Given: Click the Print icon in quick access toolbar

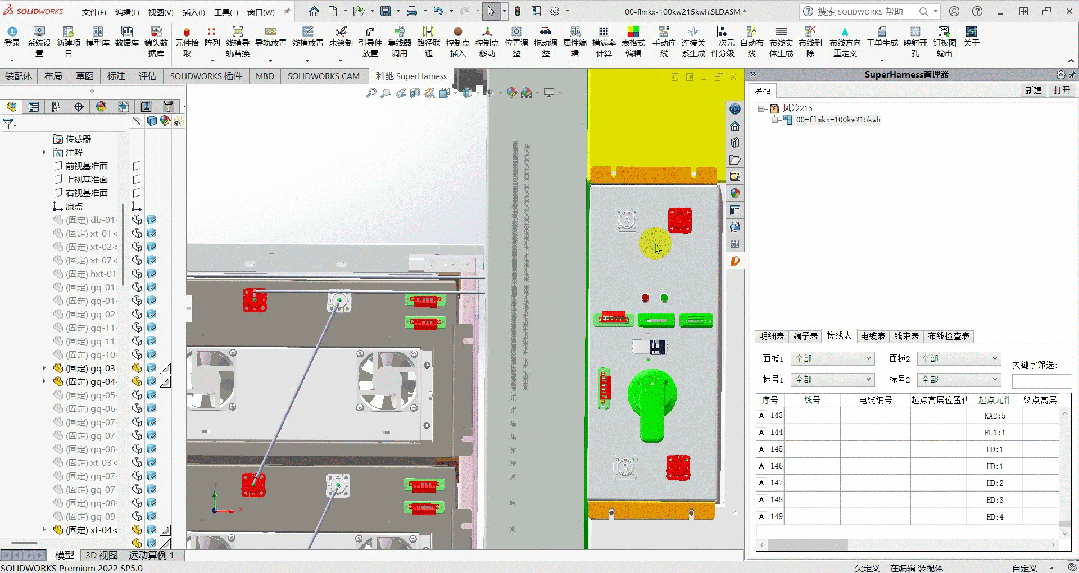Looking at the screenshot, I should click(x=411, y=12).
